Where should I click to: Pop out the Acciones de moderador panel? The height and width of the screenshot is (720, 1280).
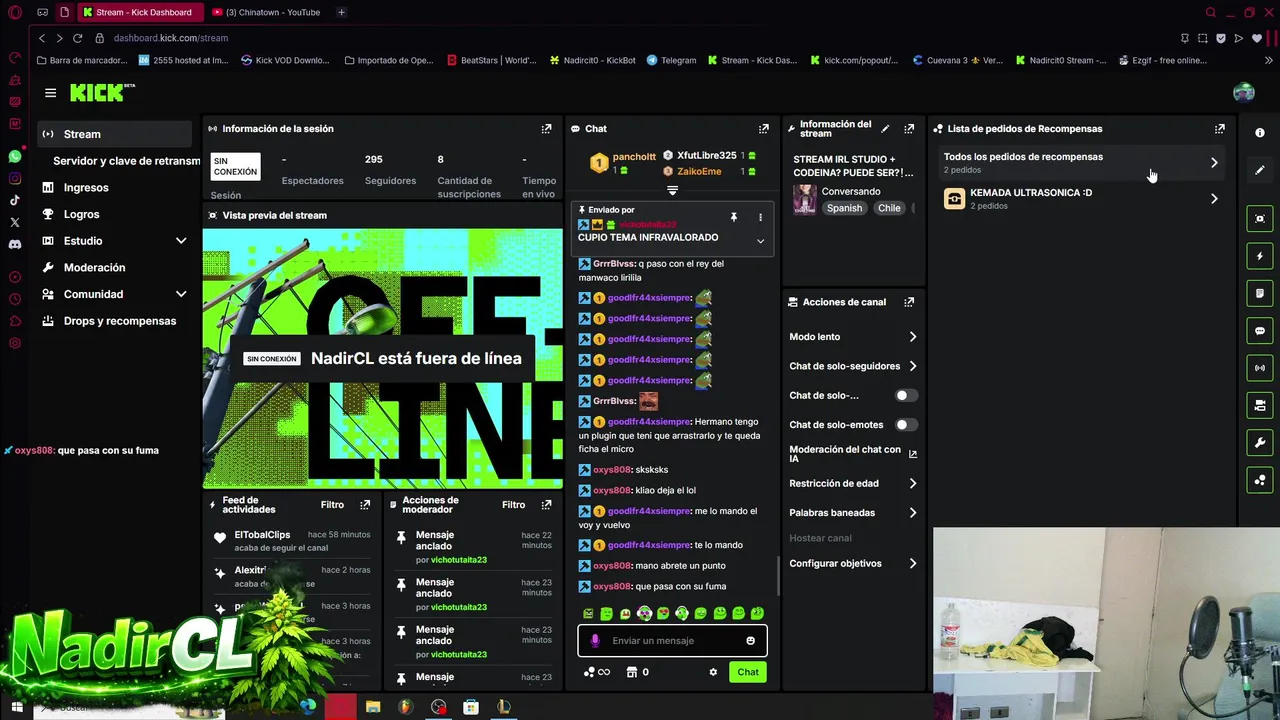(x=546, y=505)
